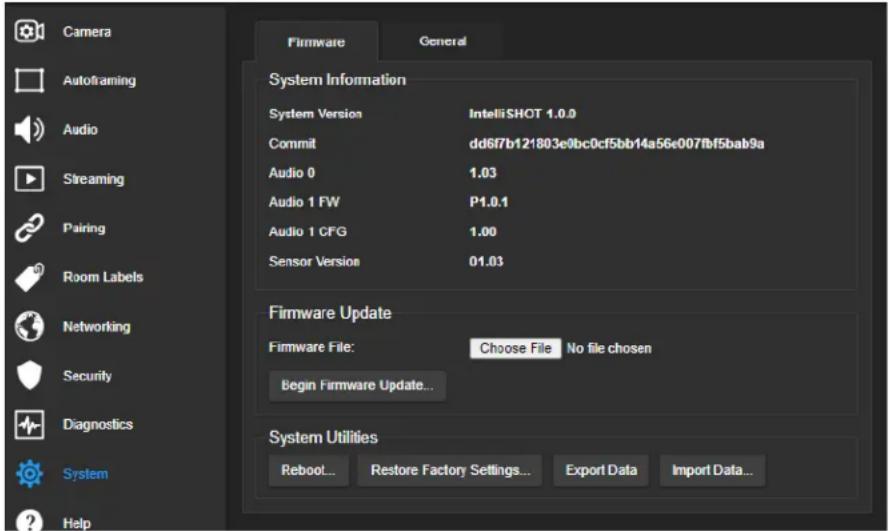Click the System Utilities heading

(x=323, y=437)
